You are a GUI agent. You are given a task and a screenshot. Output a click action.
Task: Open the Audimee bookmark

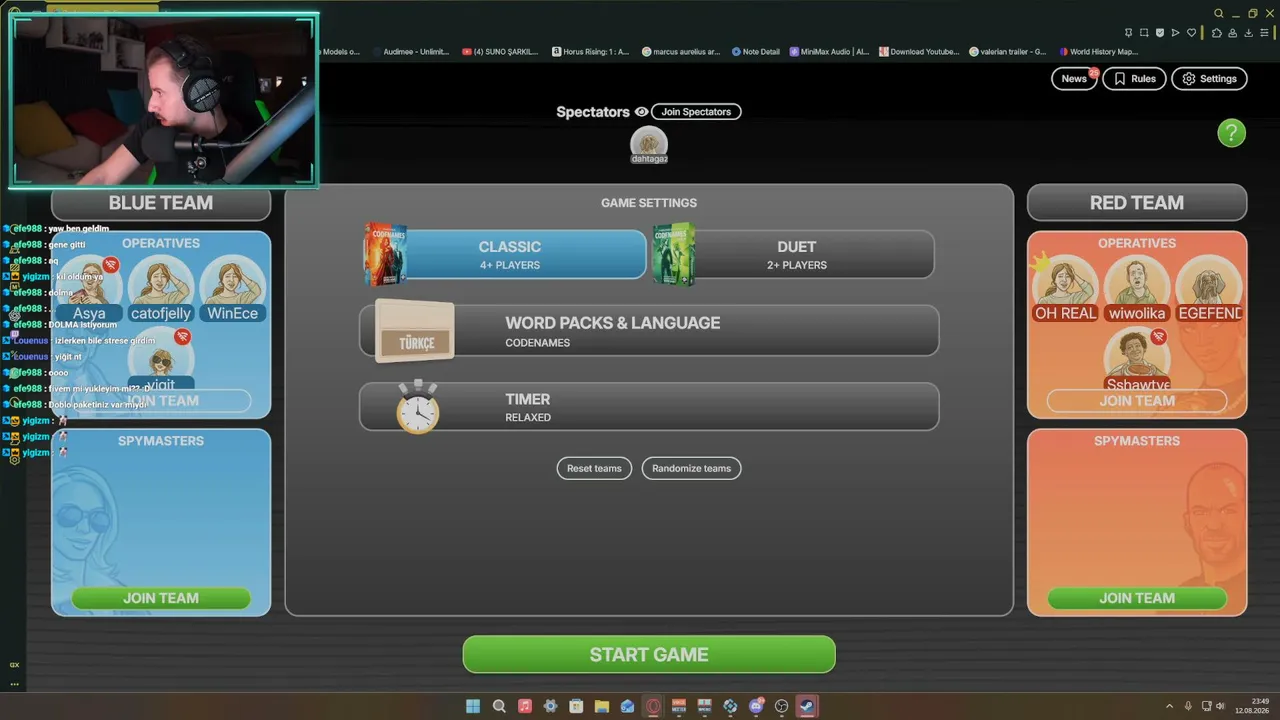(x=410, y=52)
